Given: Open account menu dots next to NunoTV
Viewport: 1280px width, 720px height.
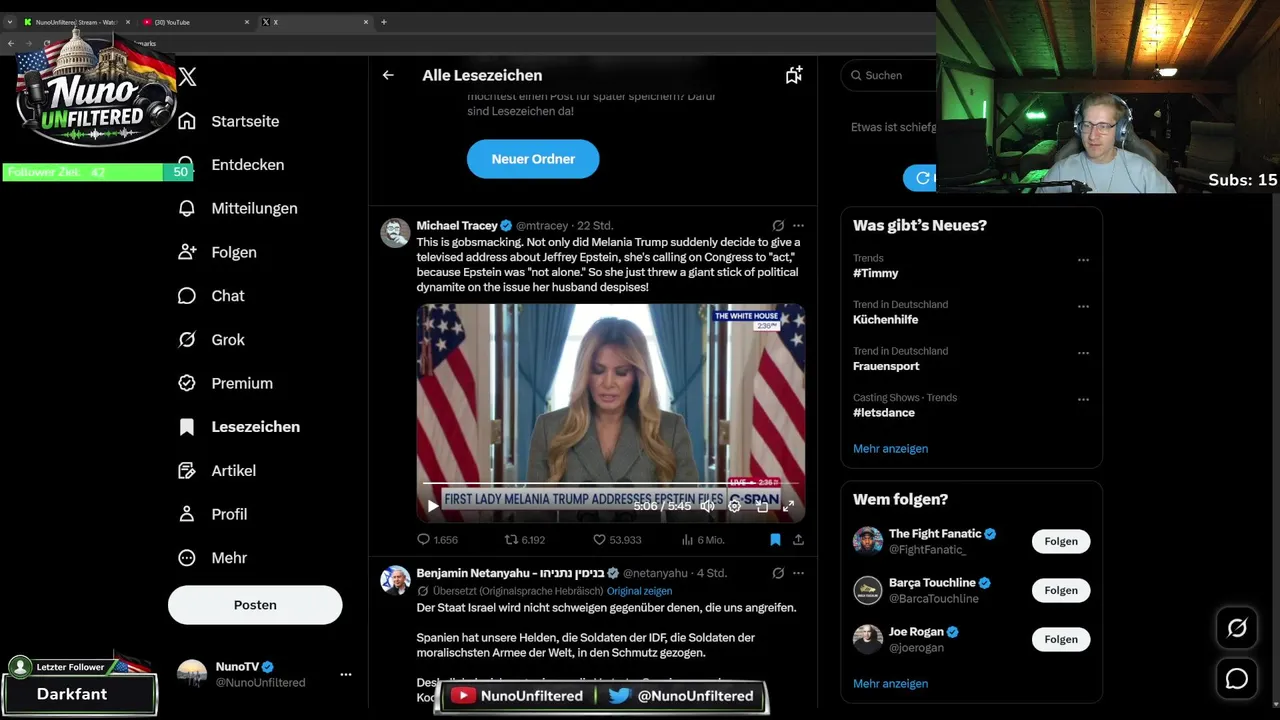Looking at the screenshot, I should click(x=345, y=674).
